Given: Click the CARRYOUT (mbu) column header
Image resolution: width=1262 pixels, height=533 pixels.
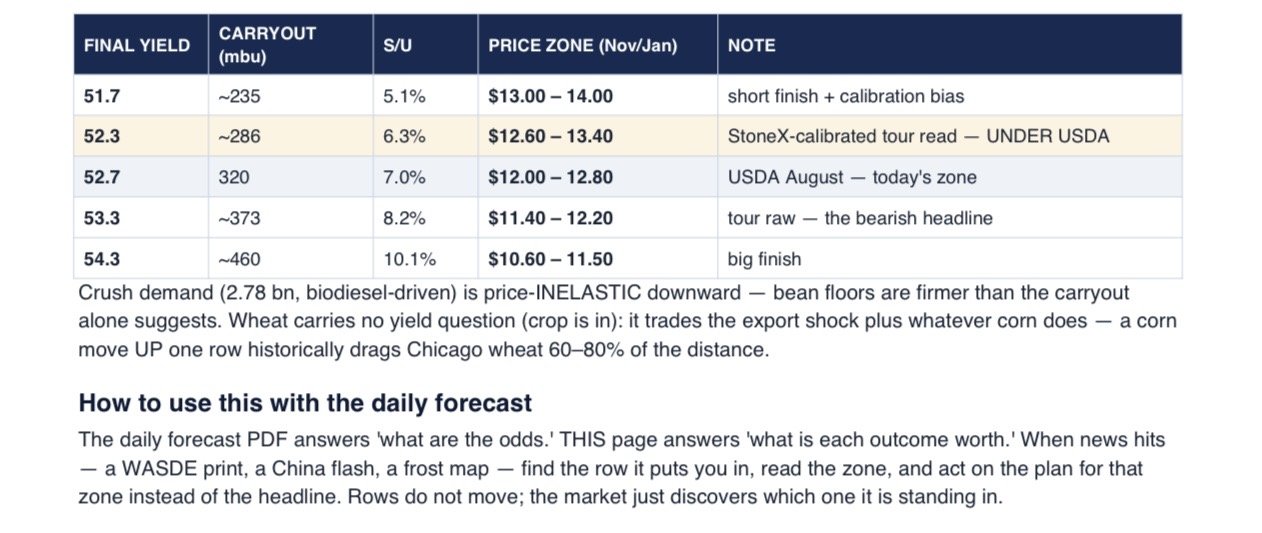Looking at the screenshot, I should click(267, 45).
